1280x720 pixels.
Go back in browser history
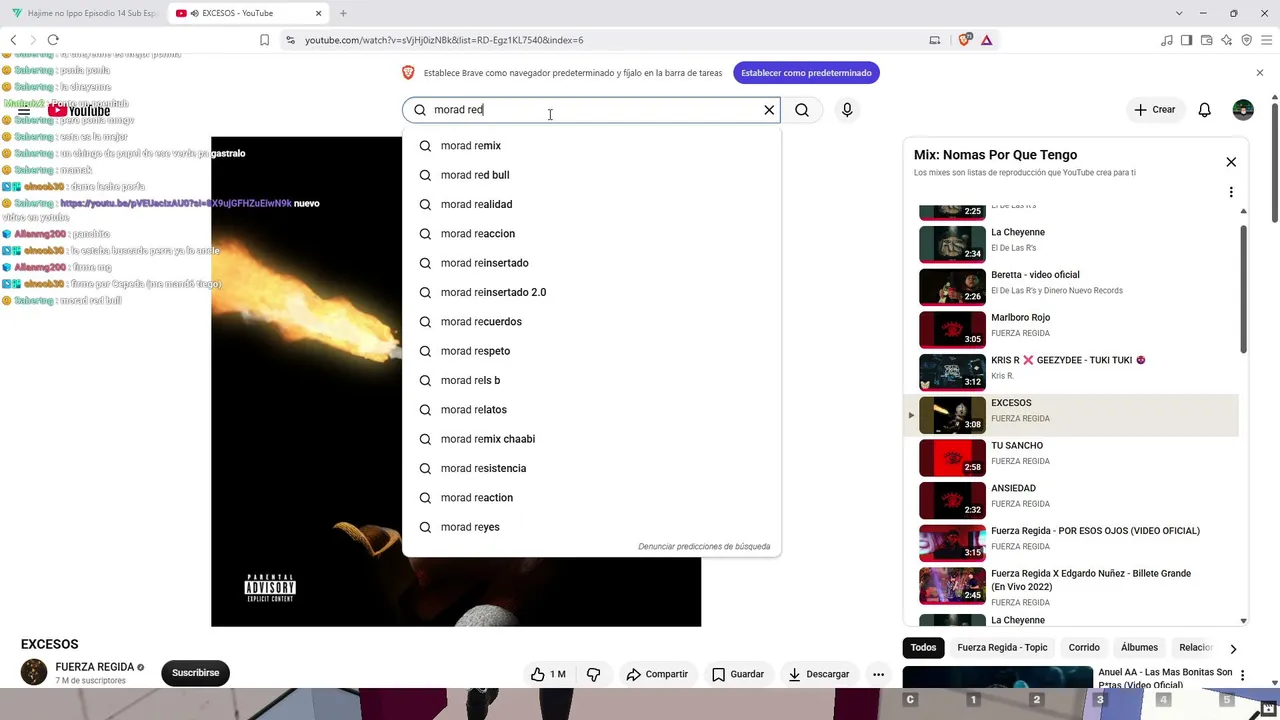[13, 40]
